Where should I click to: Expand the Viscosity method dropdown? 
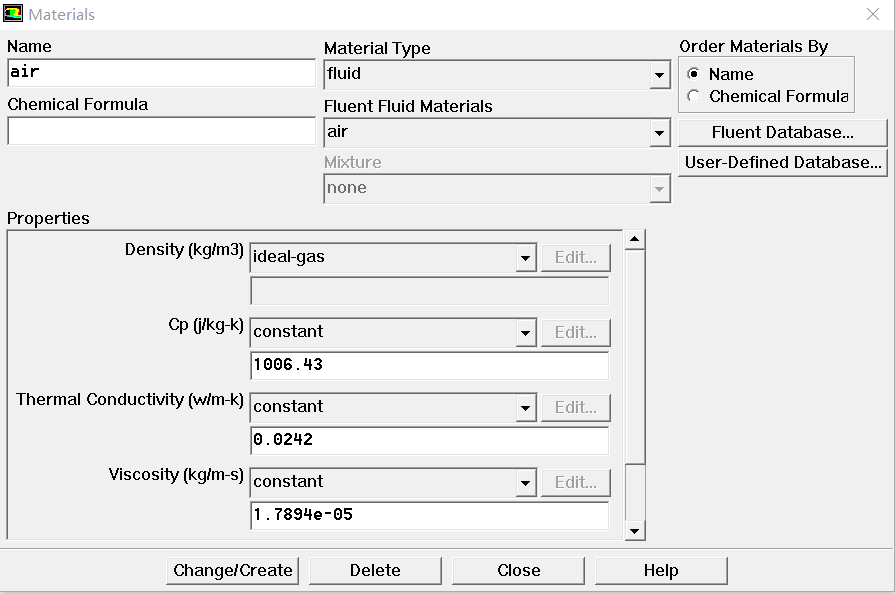pos(526,483)
